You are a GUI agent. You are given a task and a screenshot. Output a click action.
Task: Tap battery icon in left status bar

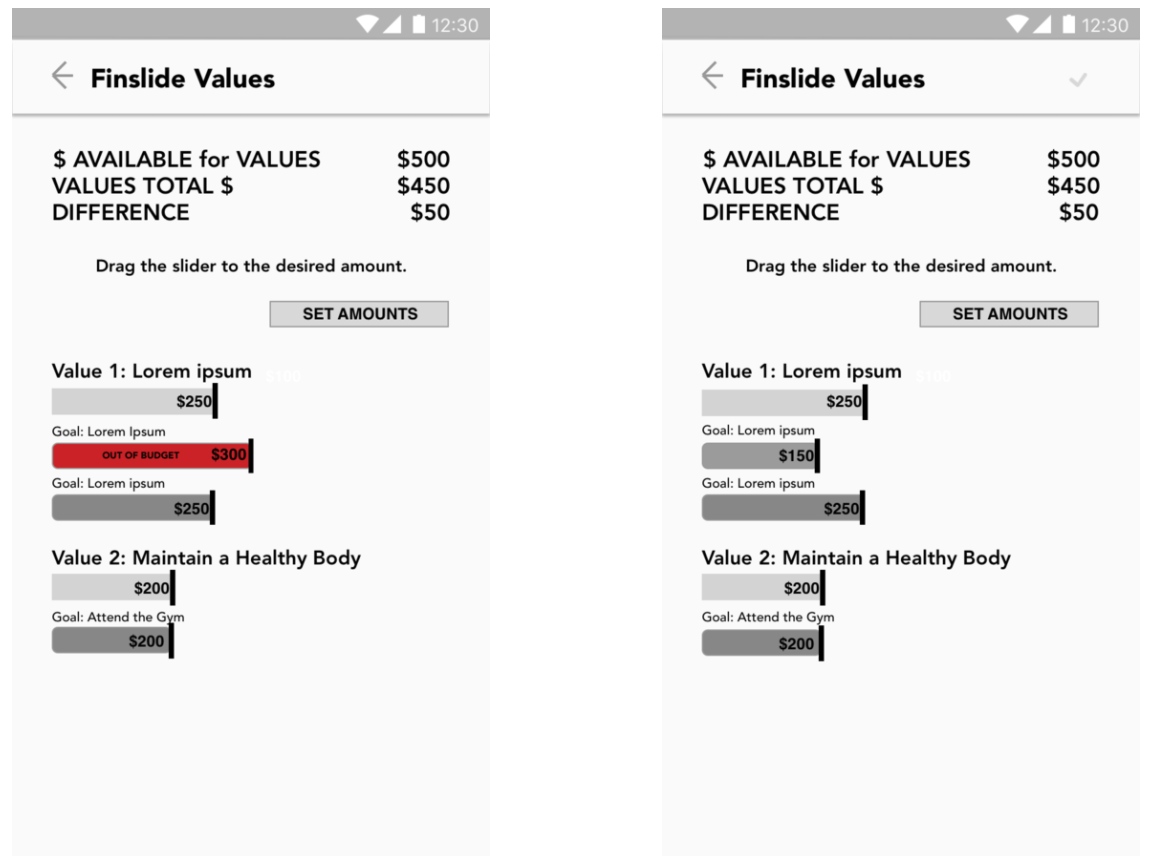click(419, 24)
